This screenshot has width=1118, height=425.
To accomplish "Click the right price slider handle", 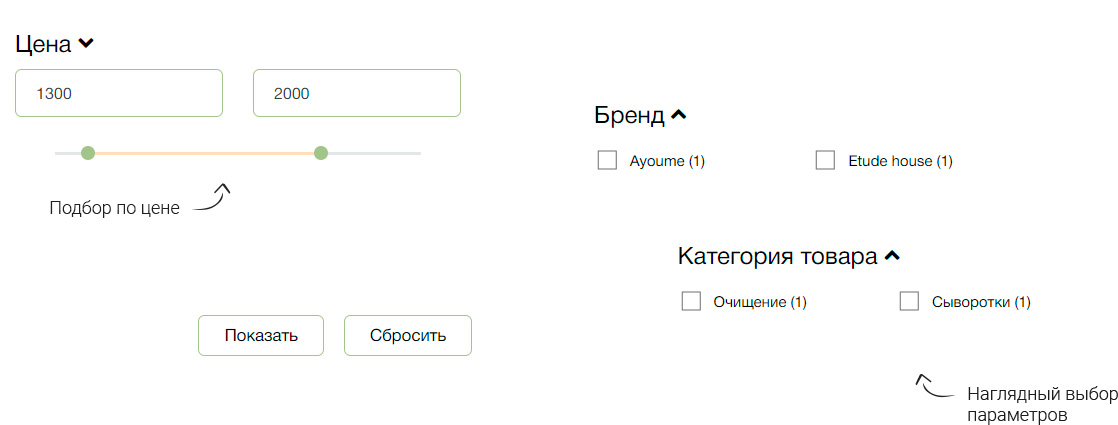I will [x=321, y=153].
